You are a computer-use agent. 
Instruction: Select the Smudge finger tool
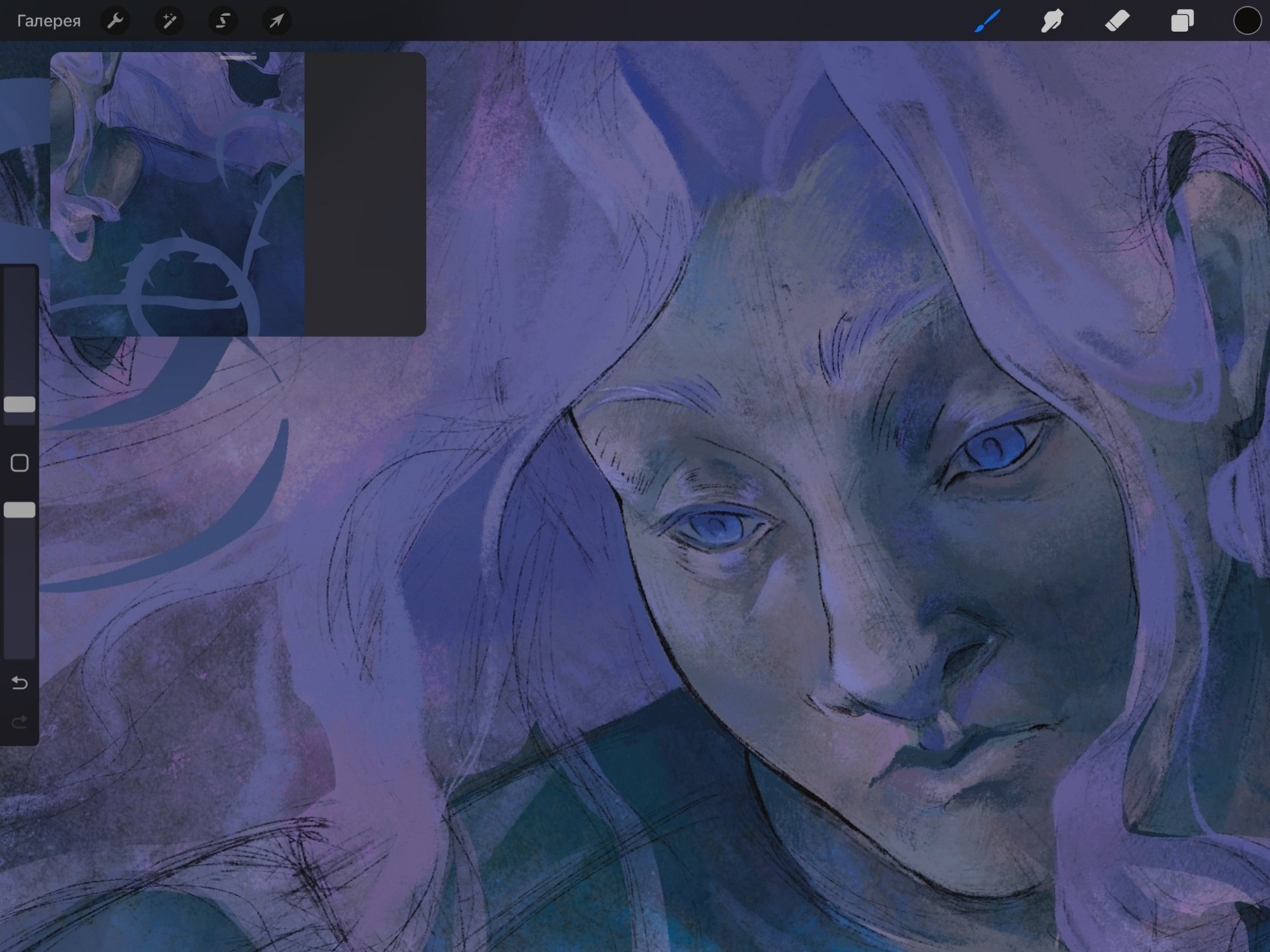coord(1052,20)
